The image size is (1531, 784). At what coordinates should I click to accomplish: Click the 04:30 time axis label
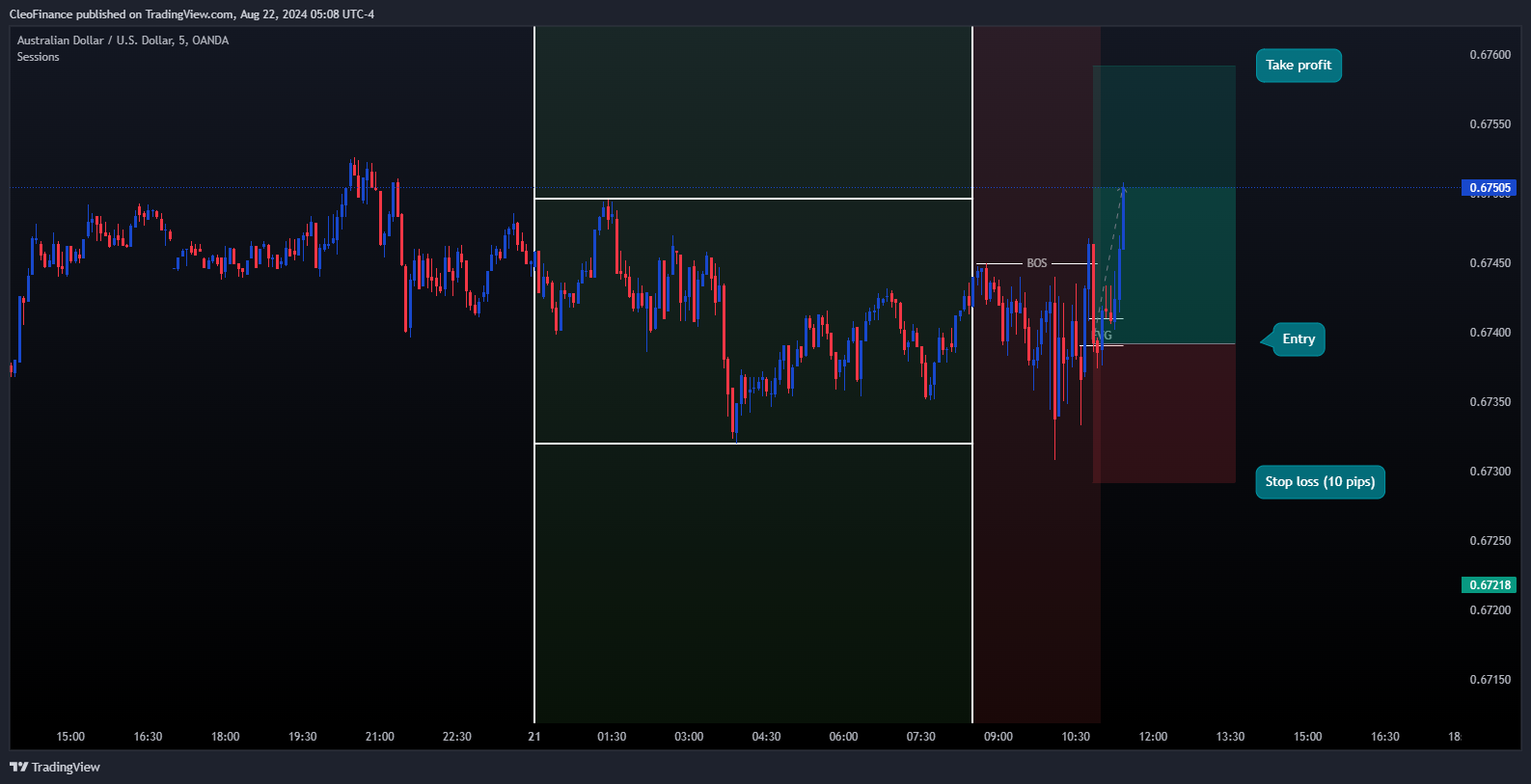click(766, 737)
